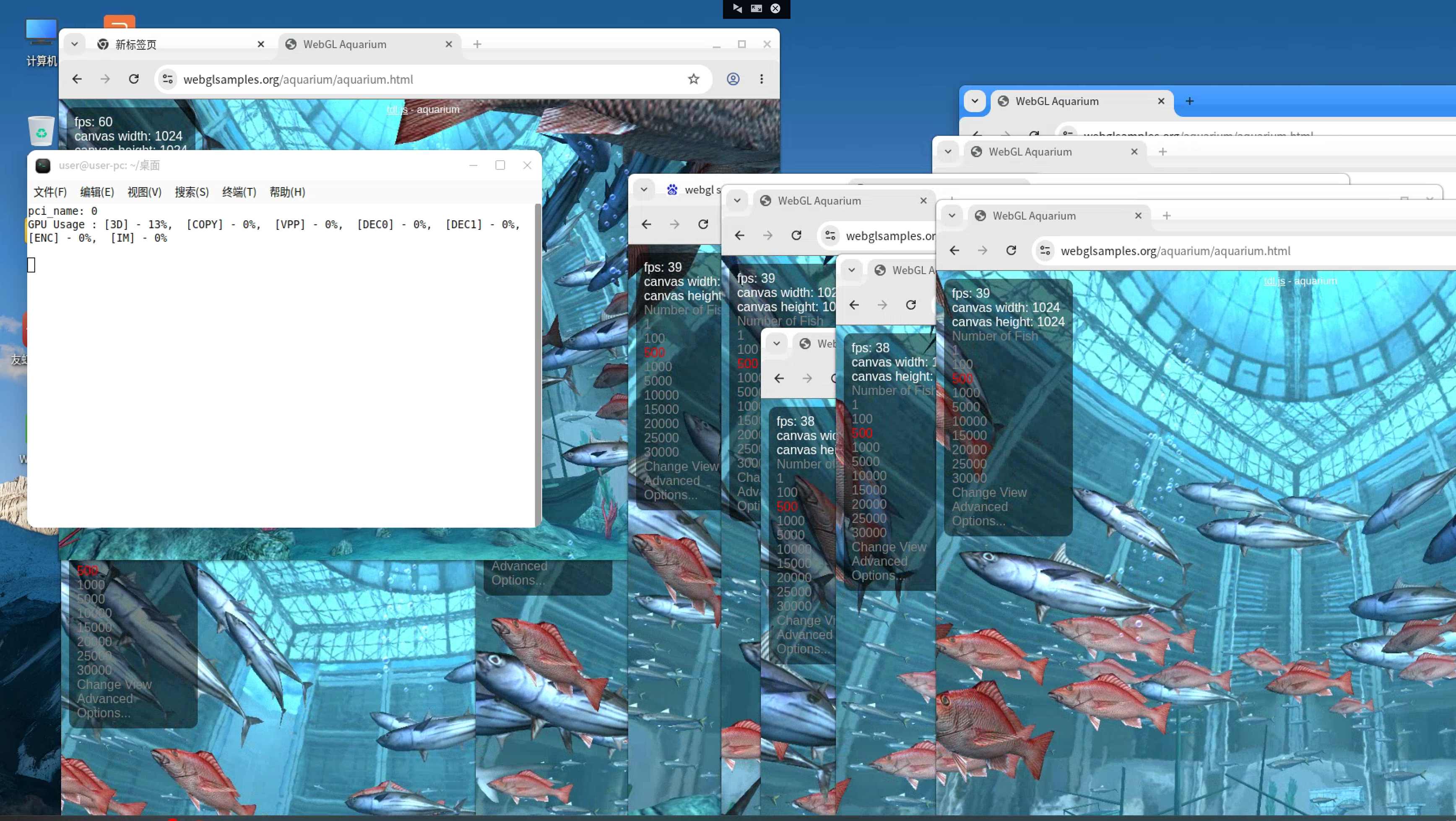Select 5000 fish in the window with the webgl s tab
Screen dimensions: 1456x821
point(658,381)
